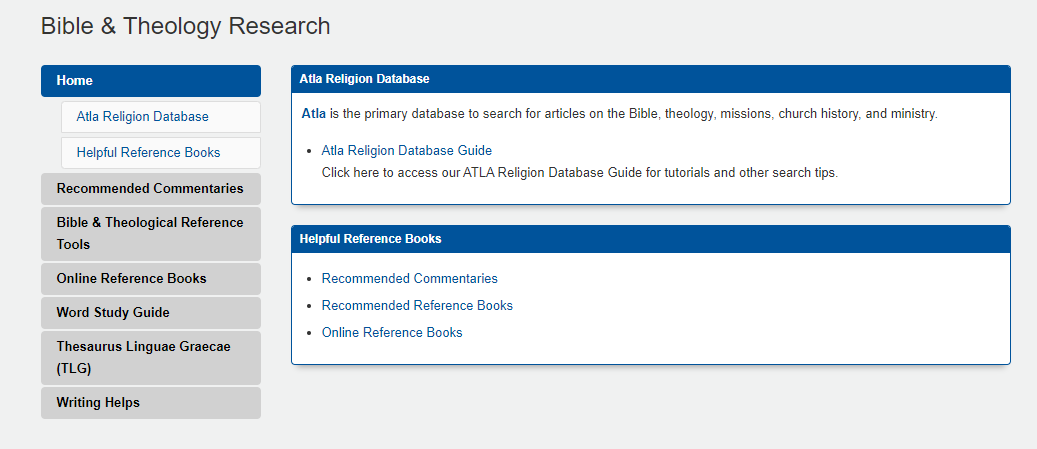Image resolution: width=1037 pixels, height=449 pixels.
Task: Click the Helpful Reference Books box header
Action: click(651, 239)
